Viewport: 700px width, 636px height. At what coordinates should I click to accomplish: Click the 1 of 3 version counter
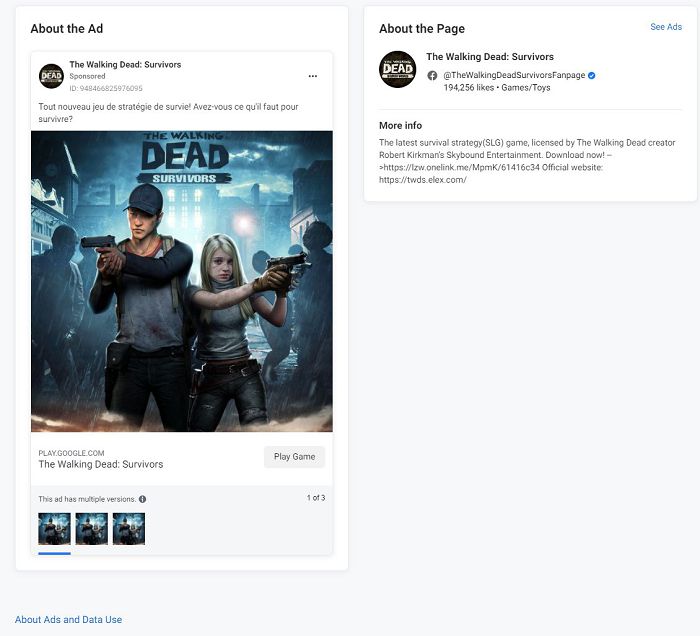[315, 498]
